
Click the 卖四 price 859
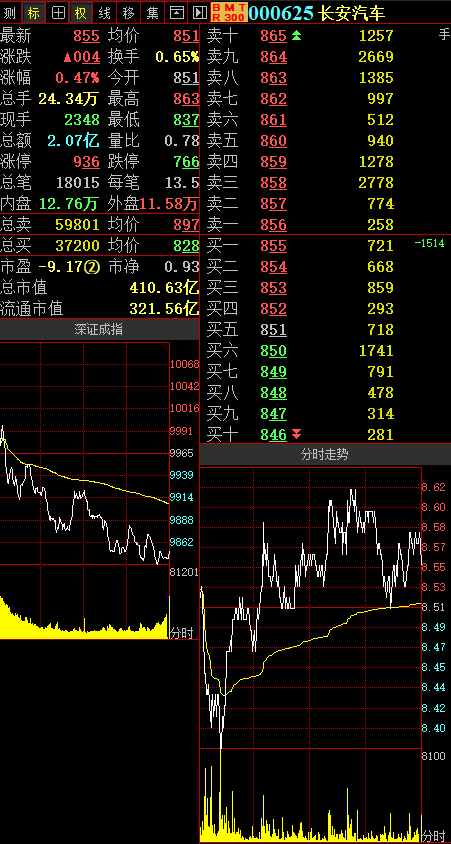(x=273, y=162)
